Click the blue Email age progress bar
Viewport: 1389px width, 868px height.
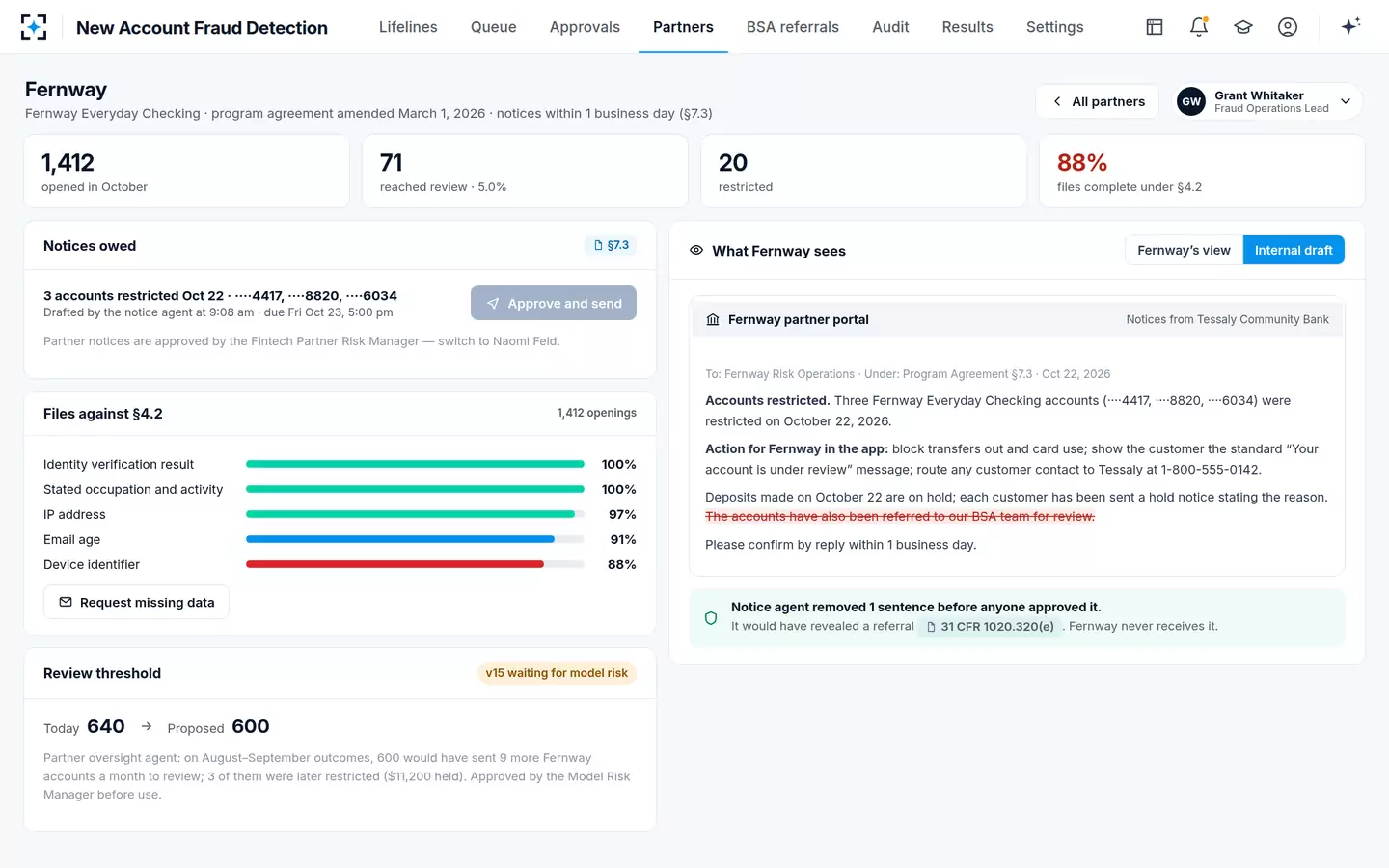400,539
